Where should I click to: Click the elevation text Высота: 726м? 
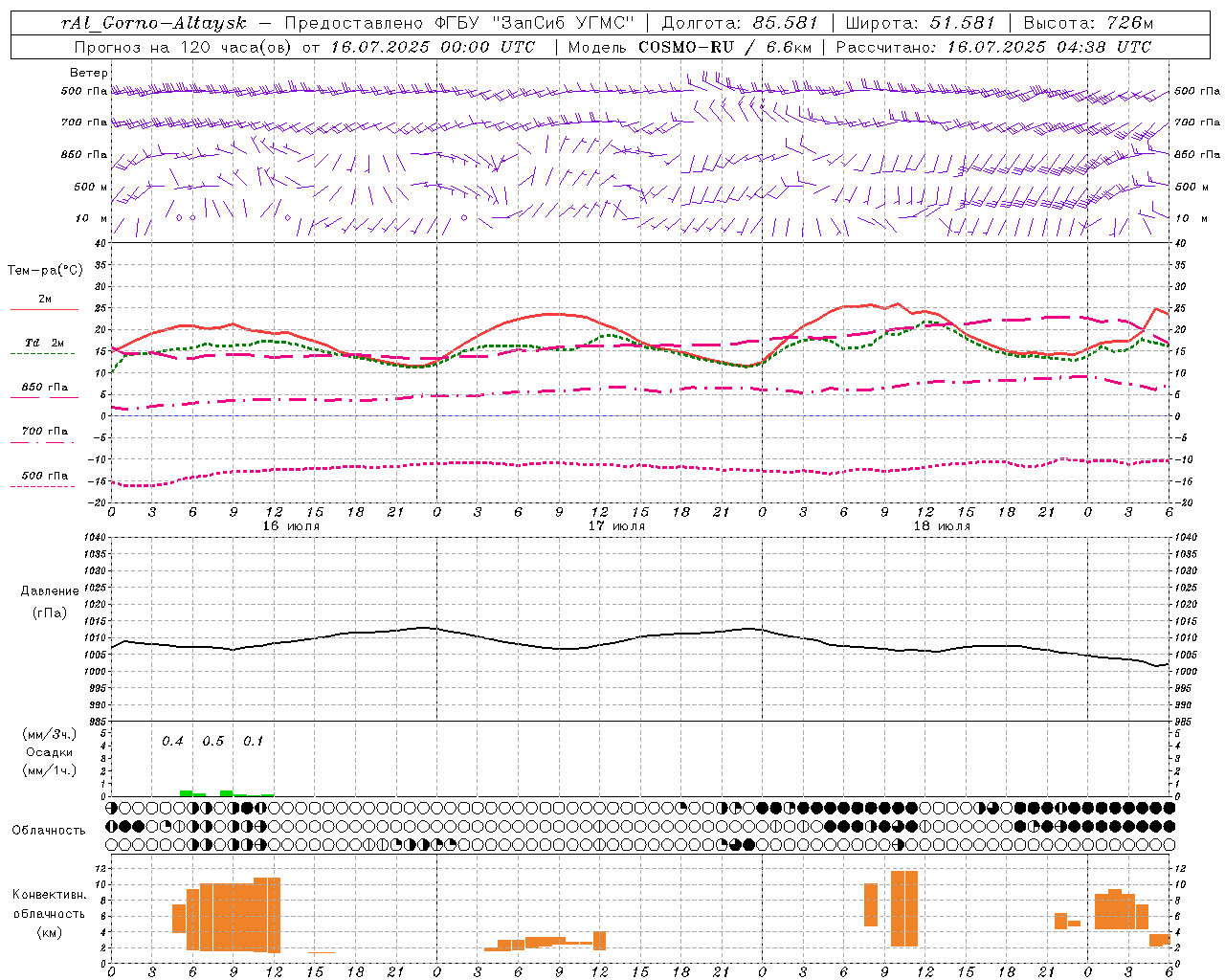pyautogui.click(x=1088, y=23)
